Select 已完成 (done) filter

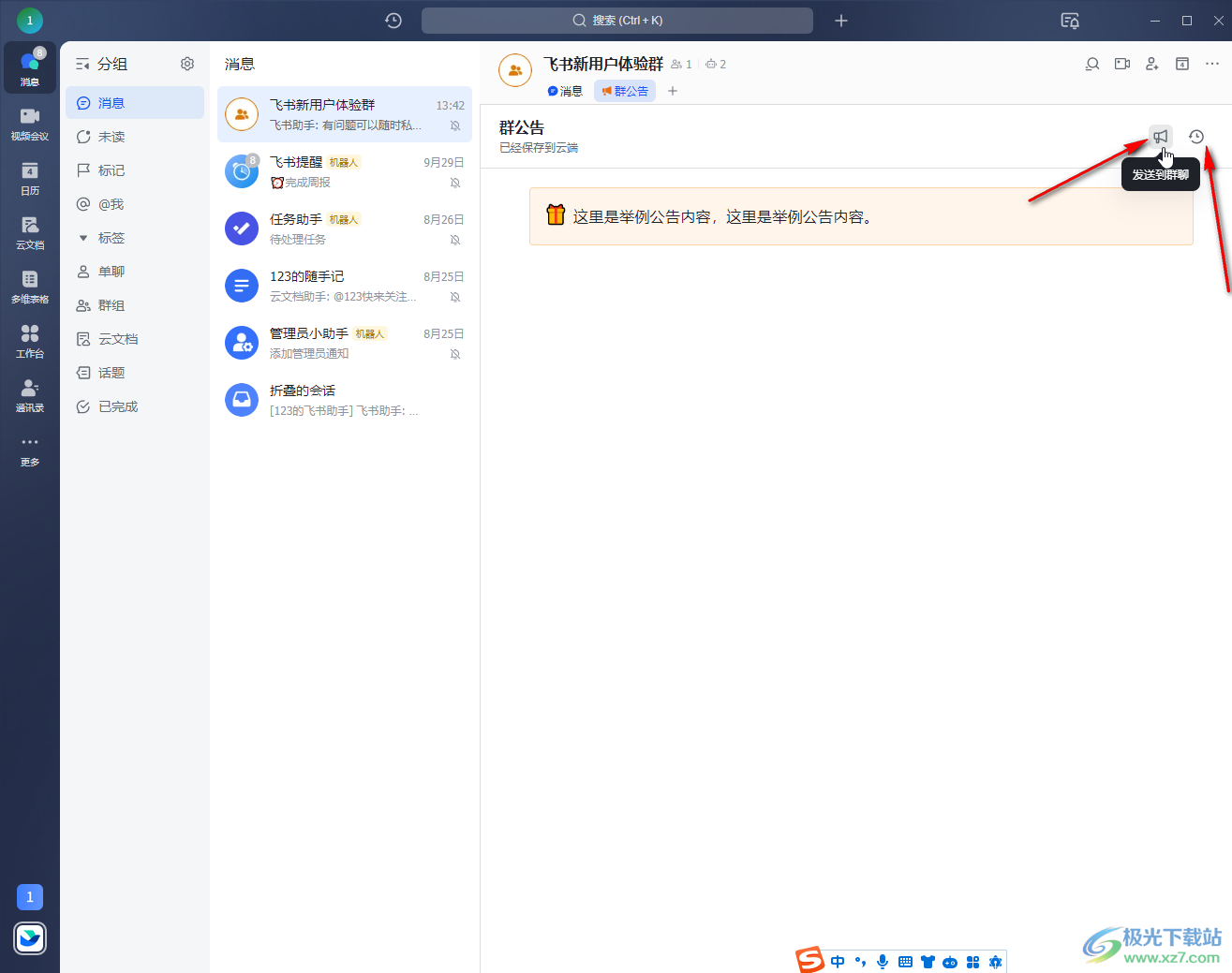[x=135, y=406]
